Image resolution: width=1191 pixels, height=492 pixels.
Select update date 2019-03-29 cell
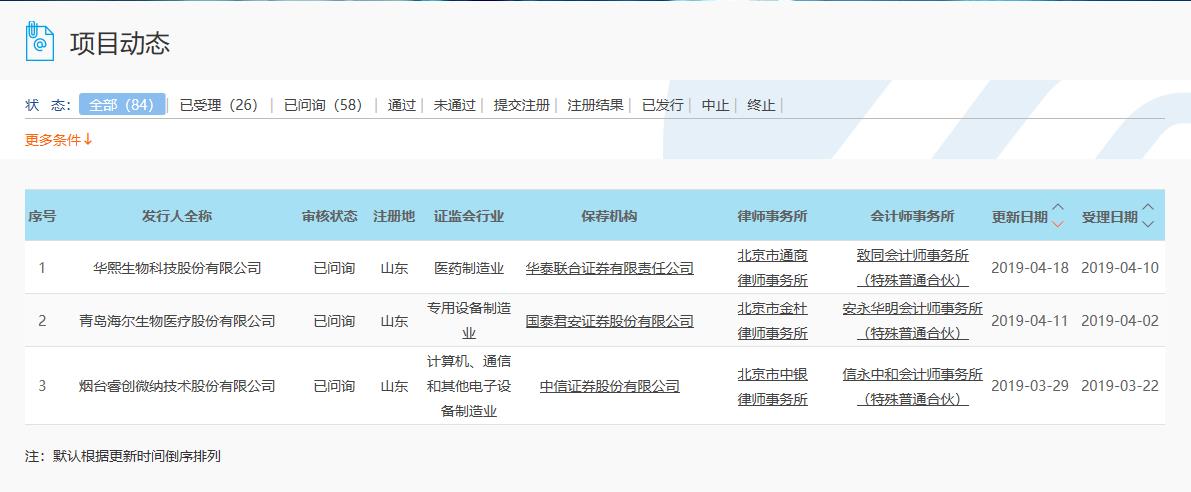click(x=1029, y=386)
